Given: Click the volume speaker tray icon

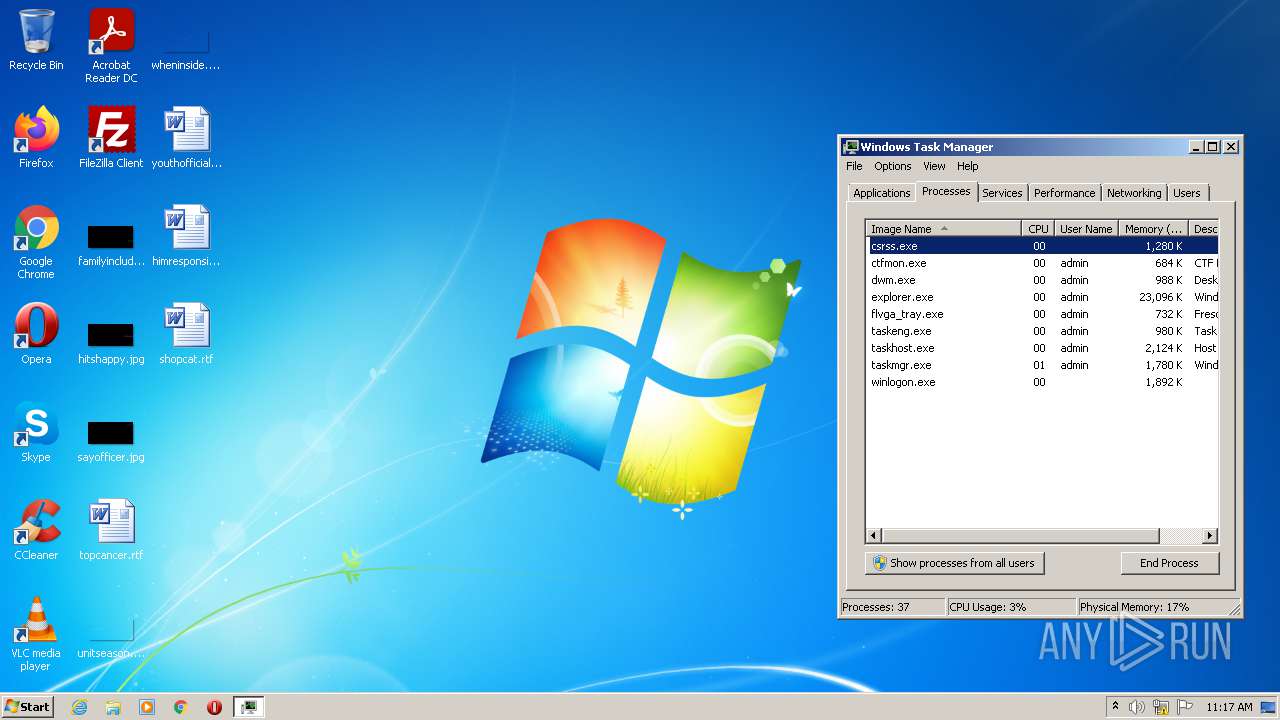Looking at the screenshot, I should 1137,707.
